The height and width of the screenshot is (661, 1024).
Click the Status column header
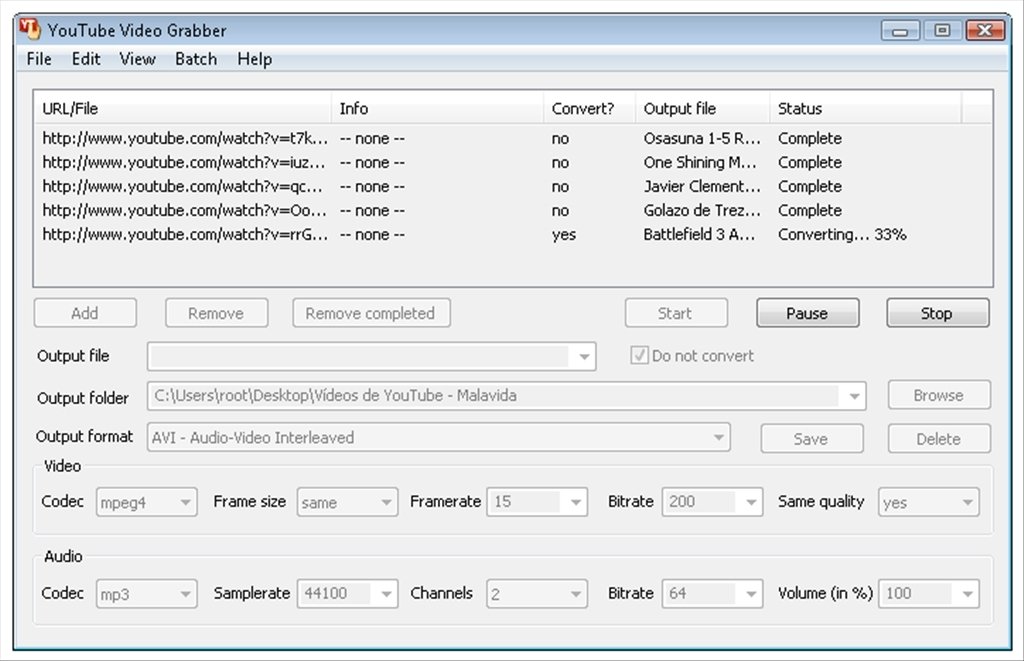[x=865, y=108]
